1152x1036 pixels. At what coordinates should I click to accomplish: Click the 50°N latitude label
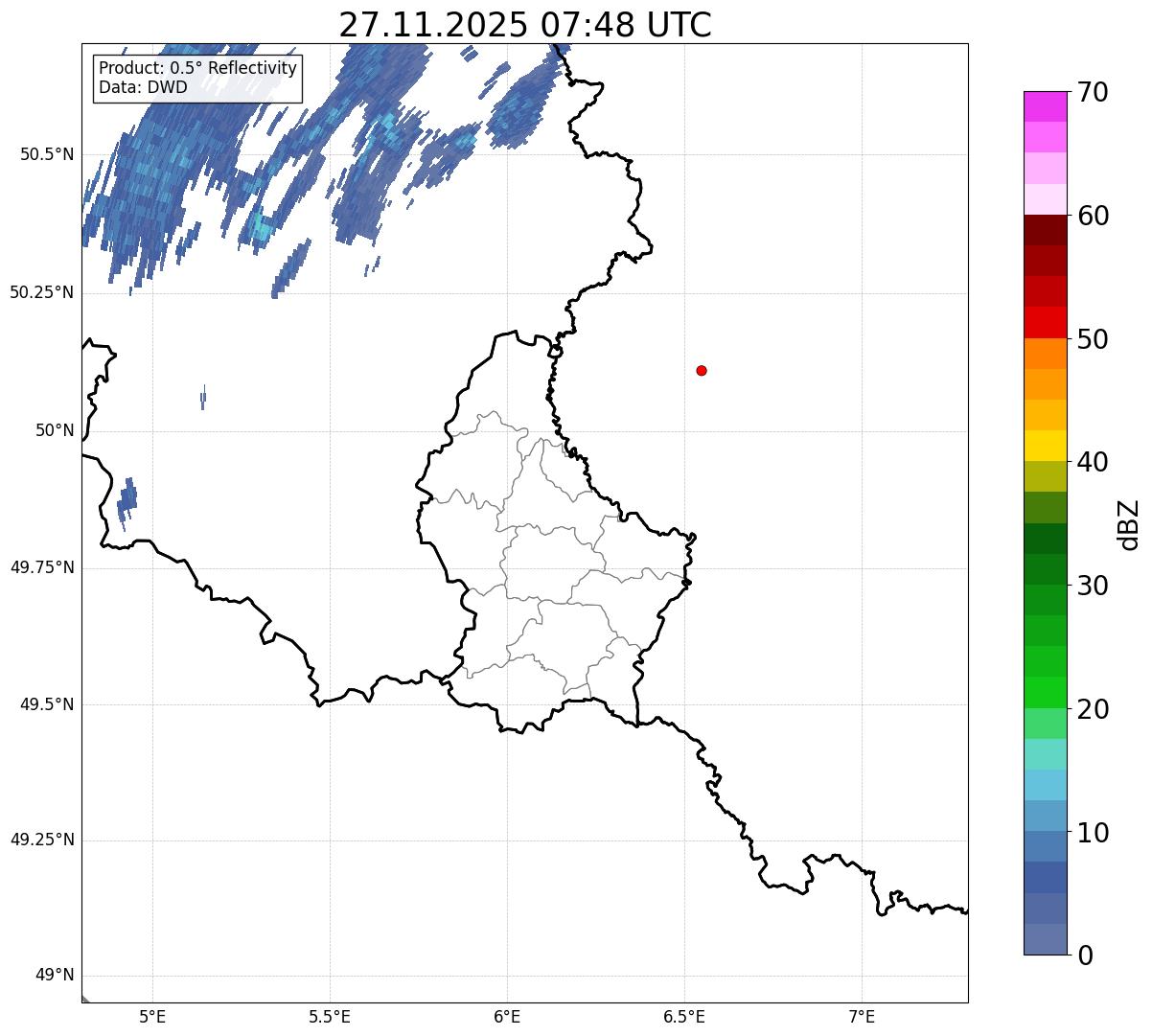pyautogui.click(x=55, y=430)
